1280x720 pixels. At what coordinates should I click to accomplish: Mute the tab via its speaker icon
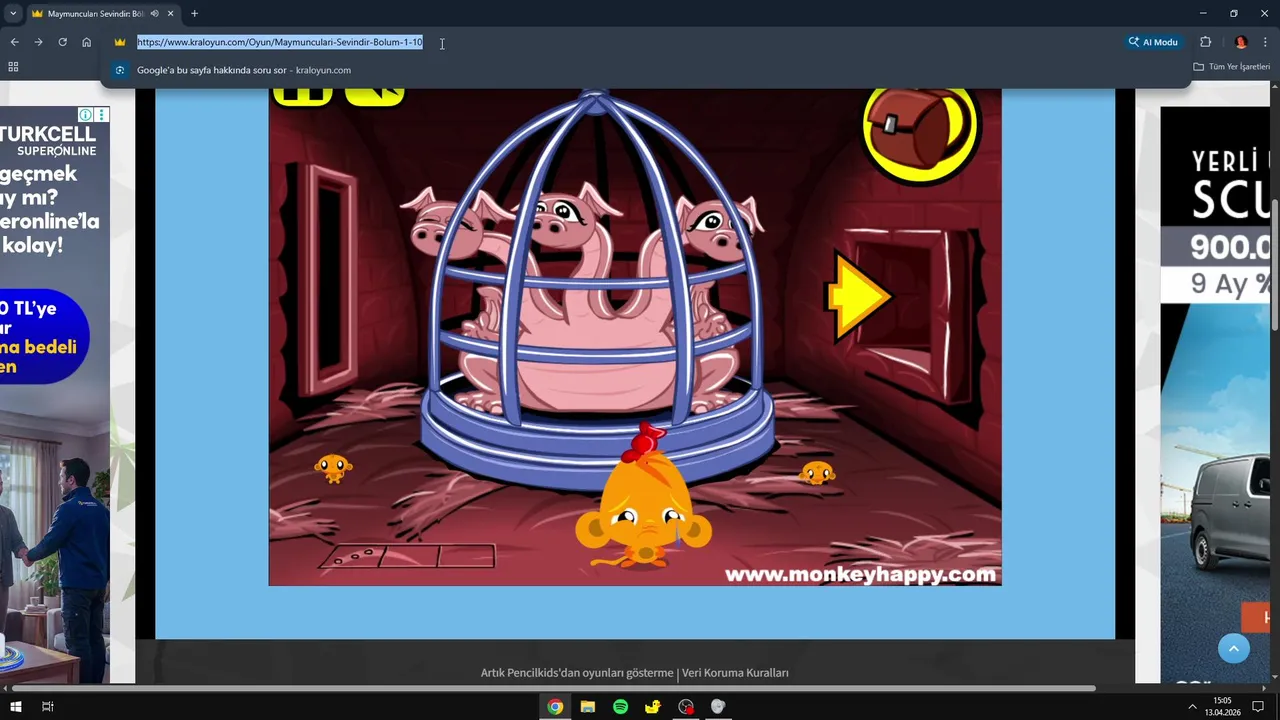154,14
